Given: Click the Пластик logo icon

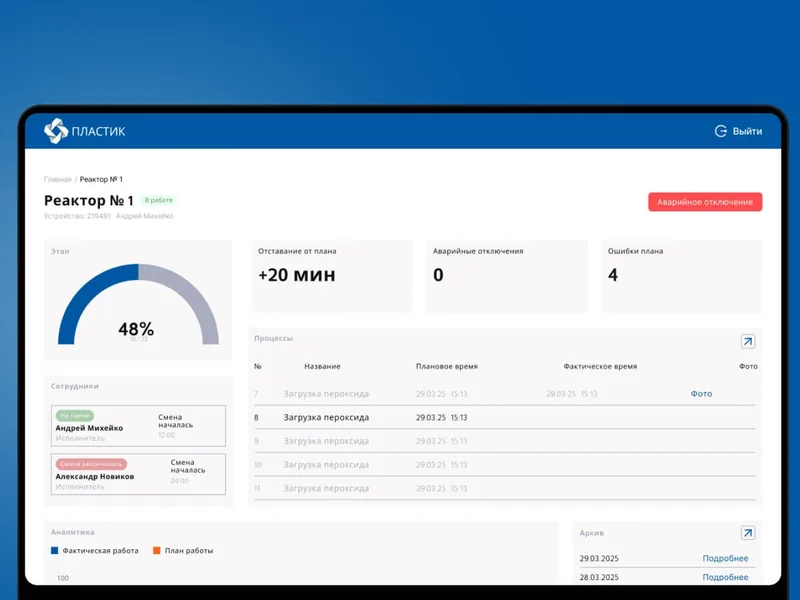Looking at the screenshot, I should pyautogui.click(x=56, y=131).
